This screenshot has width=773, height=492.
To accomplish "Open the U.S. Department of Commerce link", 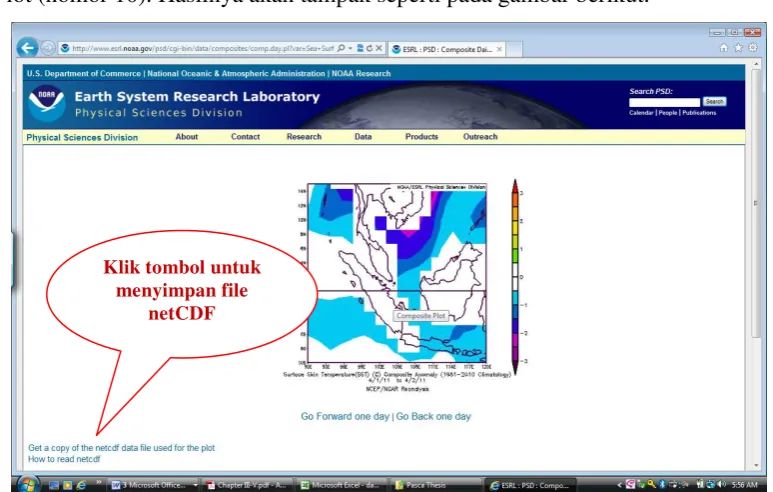I will tap(84, 73).
